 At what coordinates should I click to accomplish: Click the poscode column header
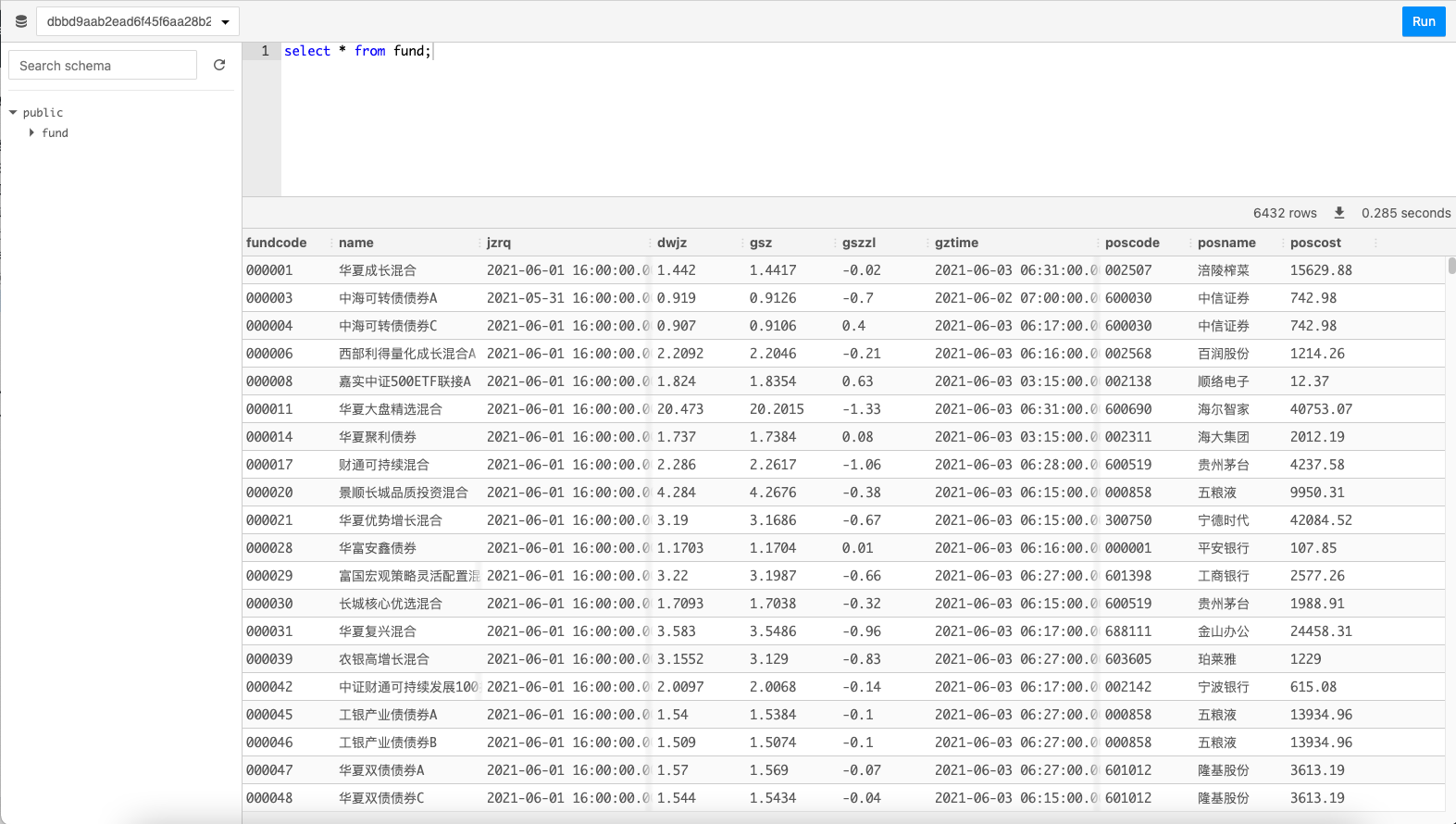click(1132, 243)
